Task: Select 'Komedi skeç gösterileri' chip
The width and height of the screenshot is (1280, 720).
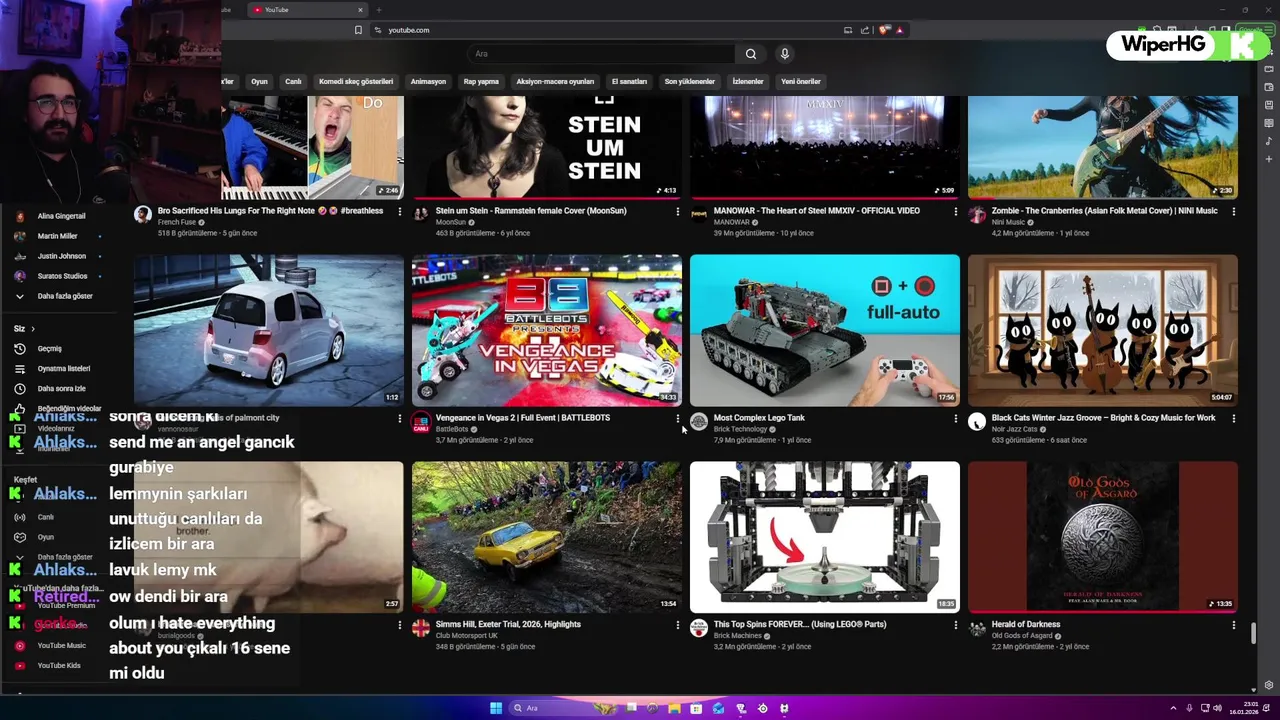Action: click(x=356, y=82)
